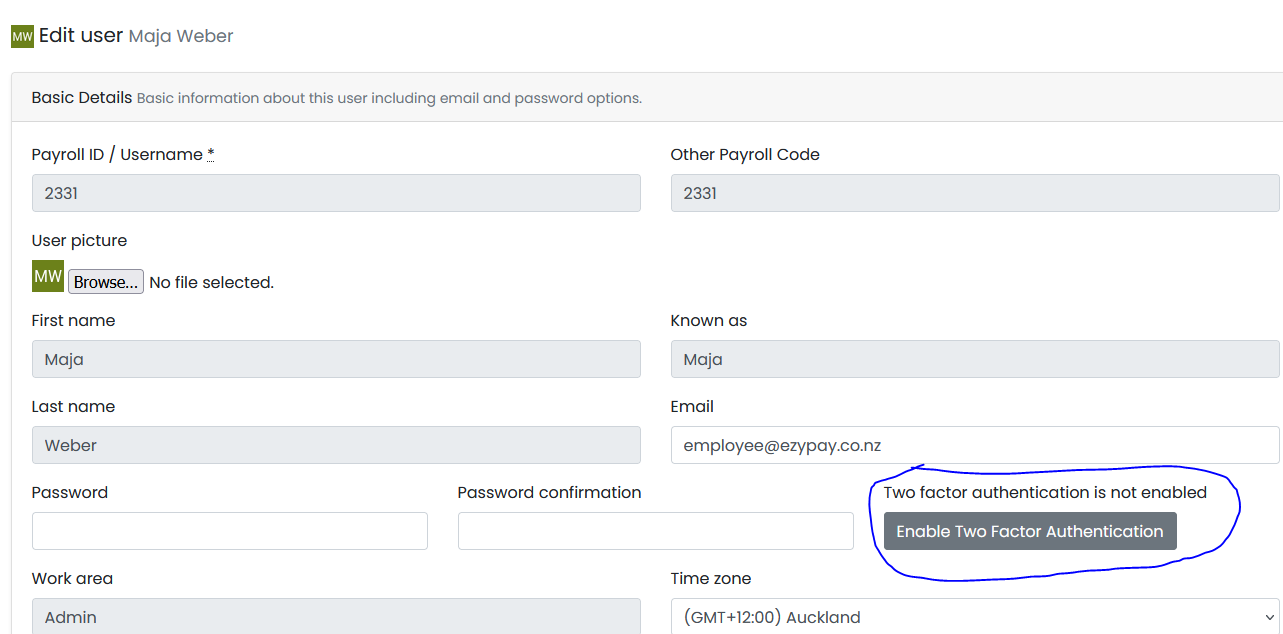This screenshot has height=634, width=1283.
Task: Click the Browse... file upload button
Action: [x=106, y=282]
